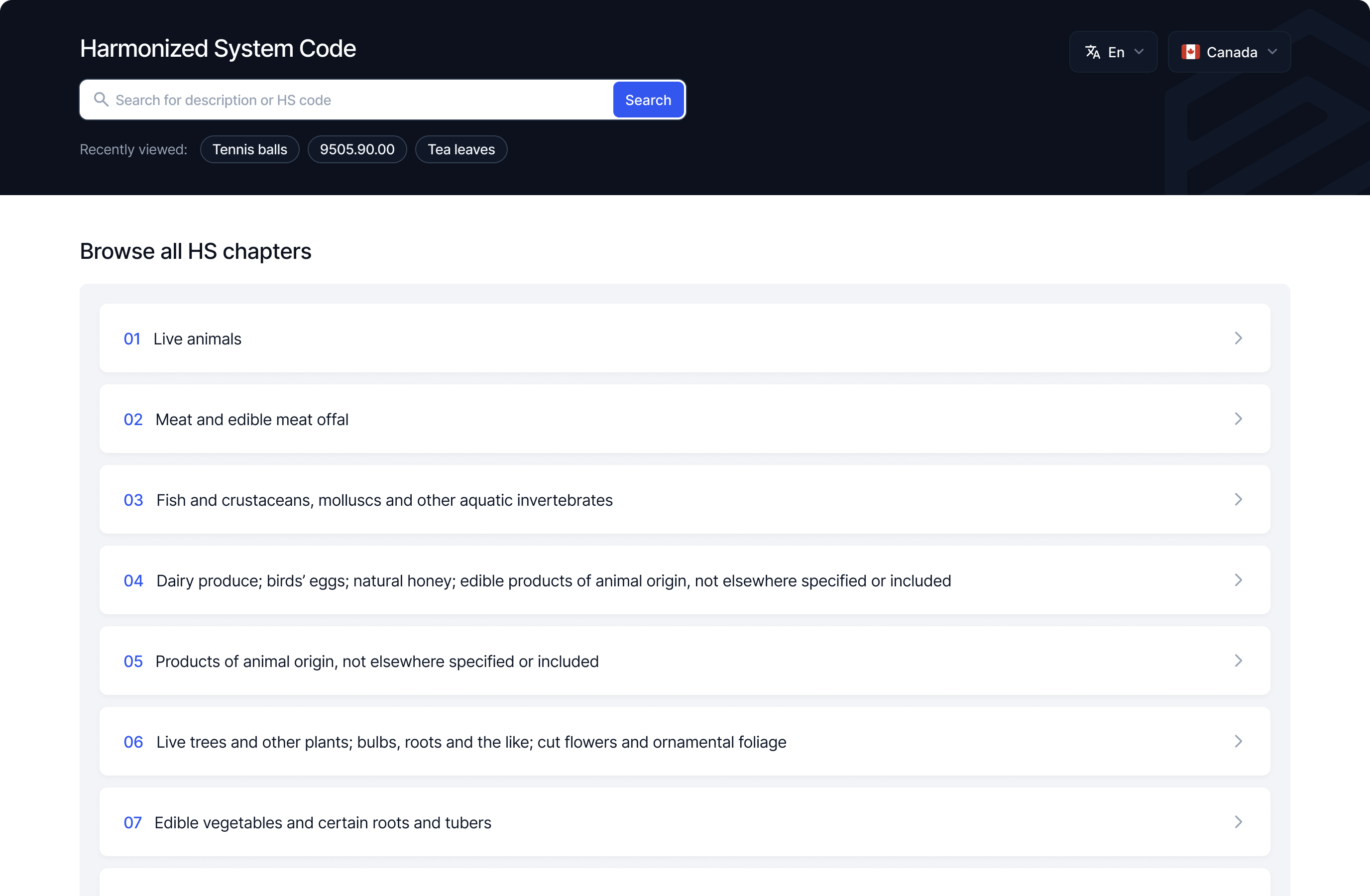Click arrow icon for Meat and edible offal
Screen dimensions: 1370x896
[x=1238, y=418]
